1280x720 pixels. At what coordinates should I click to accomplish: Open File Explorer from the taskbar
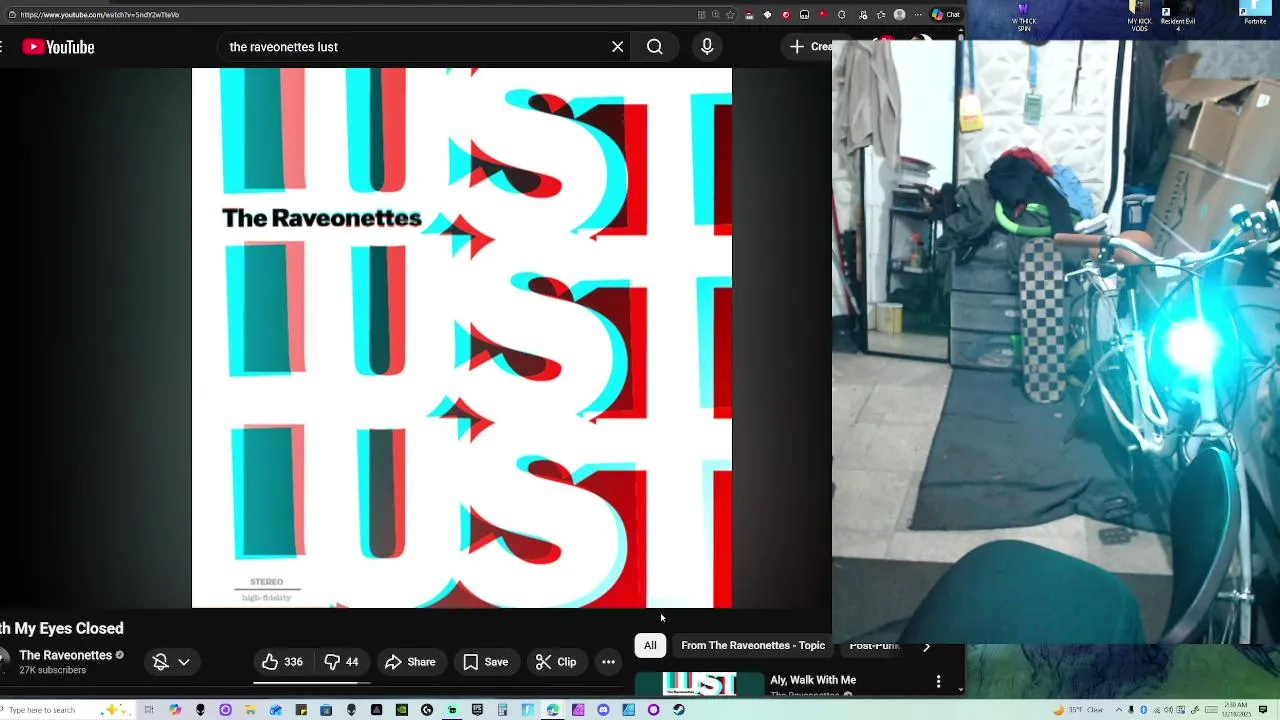click(250, 710)
